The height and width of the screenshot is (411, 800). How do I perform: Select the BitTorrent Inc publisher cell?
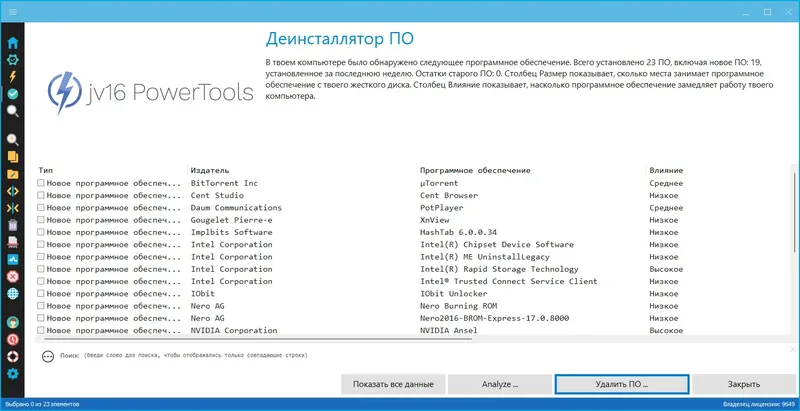coord(224,183)
